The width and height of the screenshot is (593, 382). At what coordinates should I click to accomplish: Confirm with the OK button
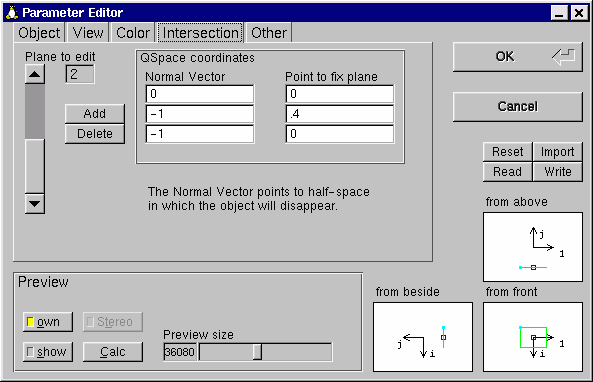click(517, 57)
